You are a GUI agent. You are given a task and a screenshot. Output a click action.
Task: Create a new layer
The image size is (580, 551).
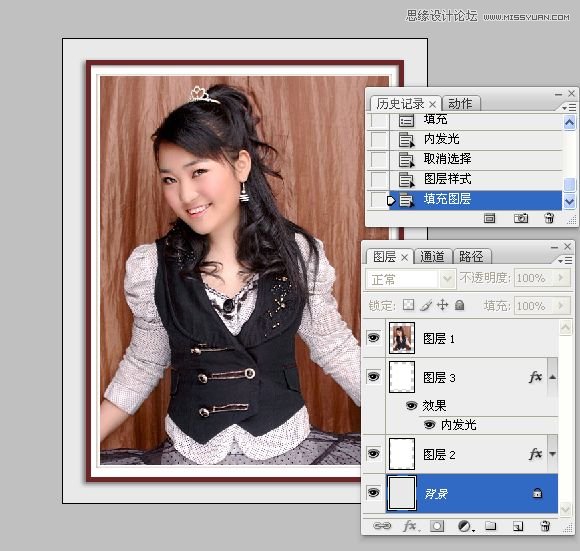coord(517,526)
